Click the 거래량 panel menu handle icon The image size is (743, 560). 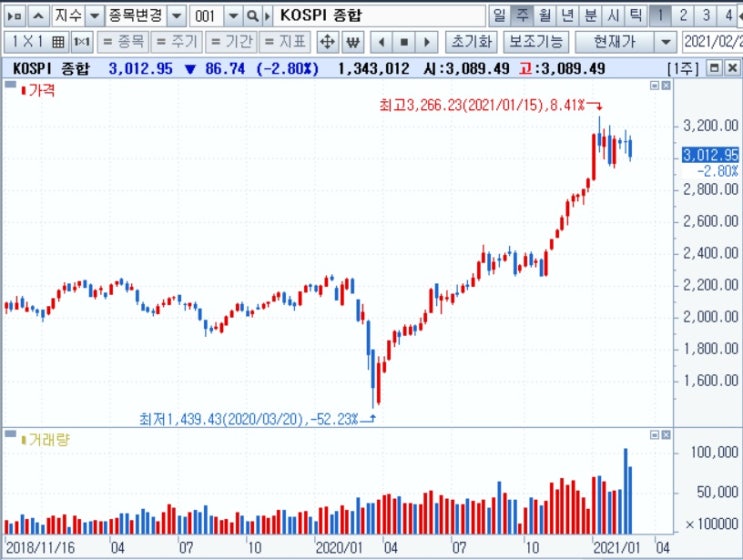[x=10, y=434]
